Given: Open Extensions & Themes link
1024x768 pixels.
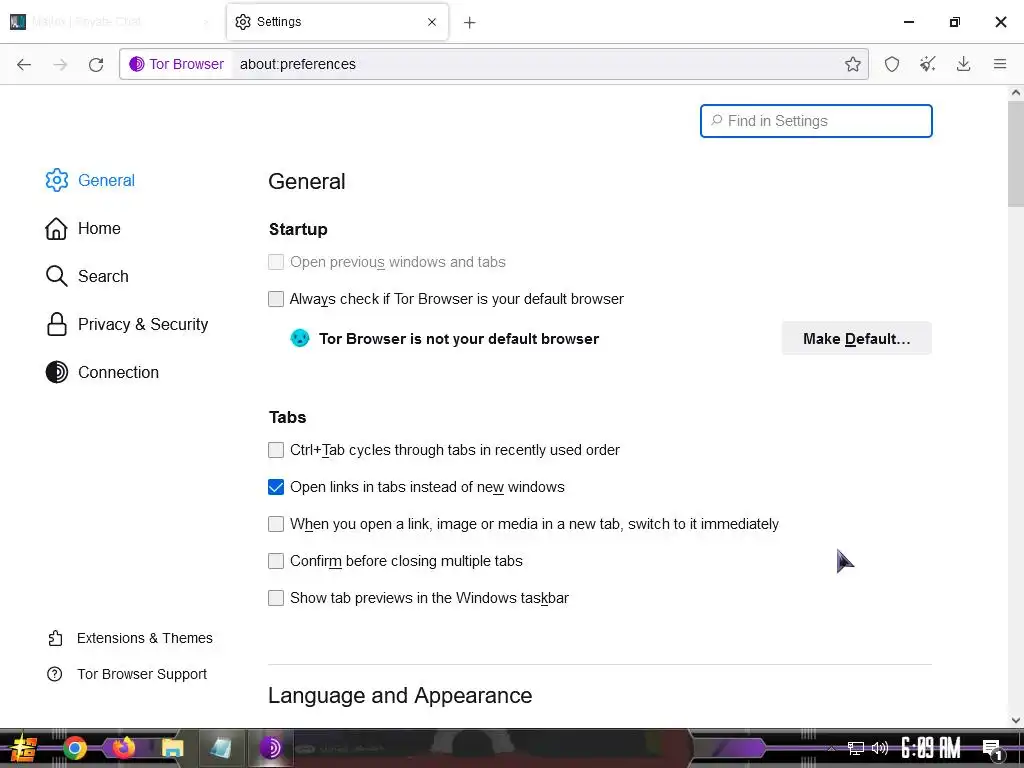Looking at the screenshot, I should pyautogui.click(x=130, y=638).
